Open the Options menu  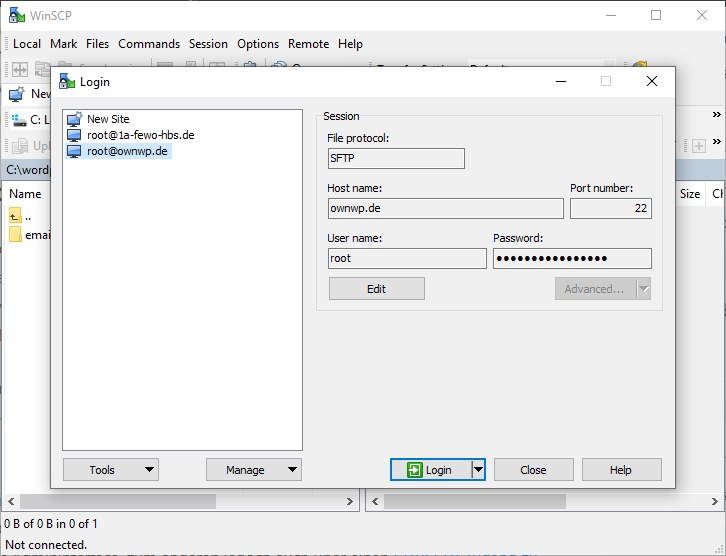coord(258,44)
